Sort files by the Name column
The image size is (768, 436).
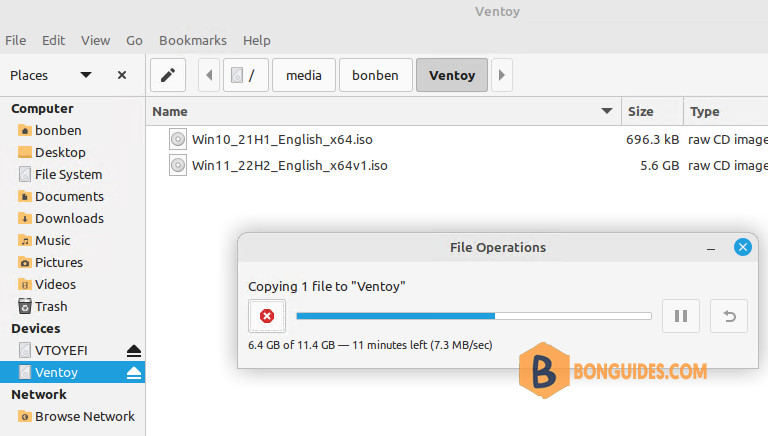pos(384,111)
